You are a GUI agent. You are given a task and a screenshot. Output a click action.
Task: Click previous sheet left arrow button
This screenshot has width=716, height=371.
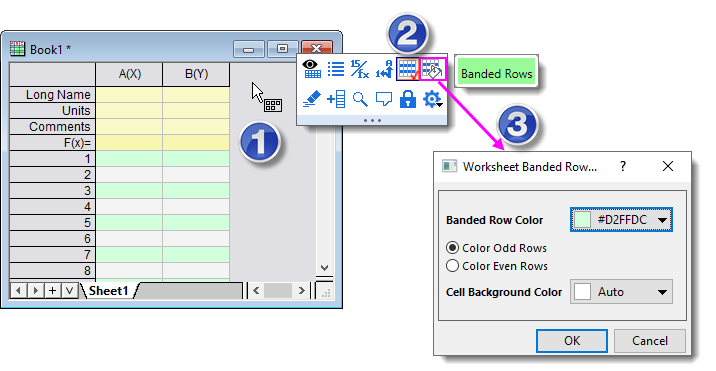click(18, 291)
